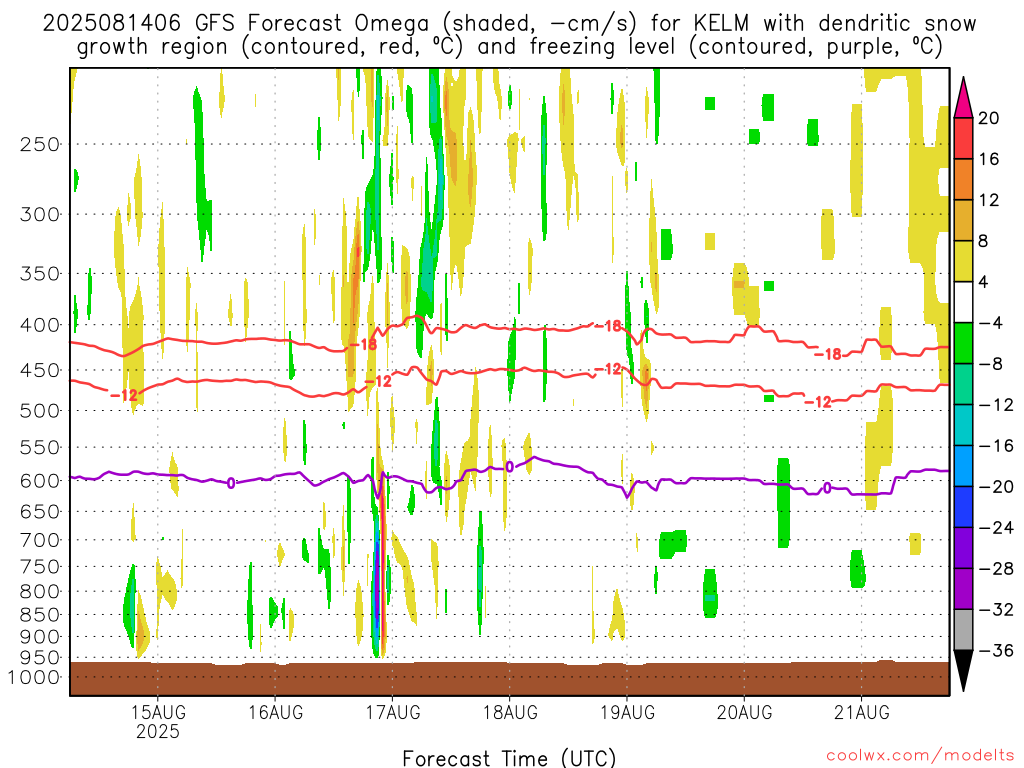Click the orange 12 to 16 colorbar segment
This screenshot has width=1024, height=768.
[x=963, y=180]
